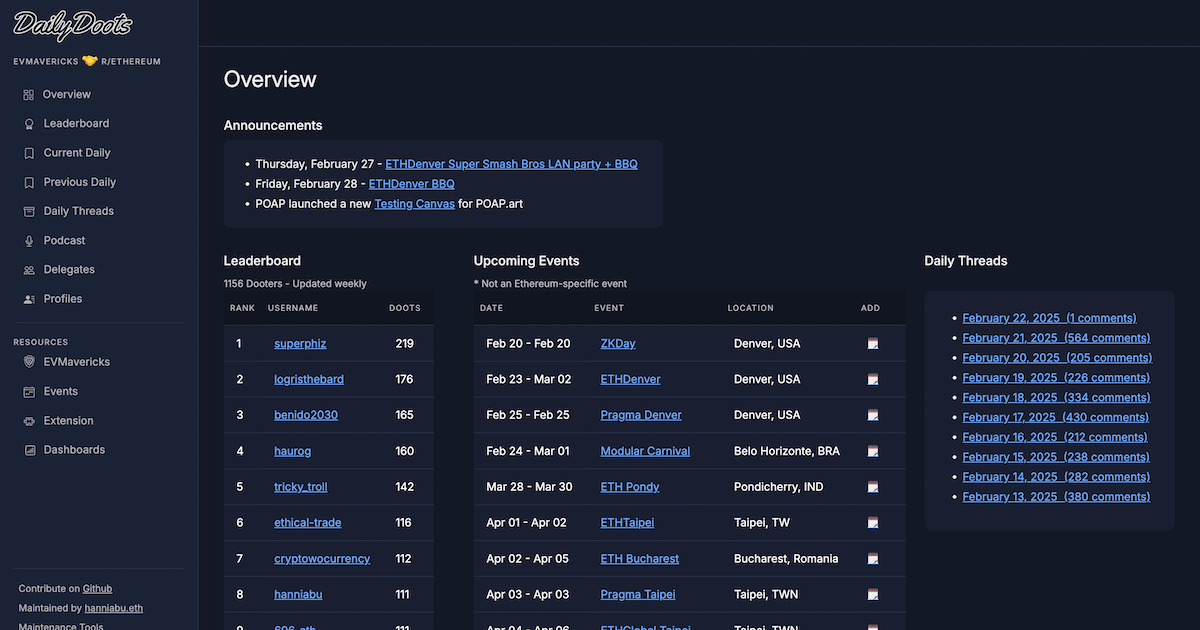Click the Dashboards chart icon
Screen dimensions: 1200x630
pos(29,450)
